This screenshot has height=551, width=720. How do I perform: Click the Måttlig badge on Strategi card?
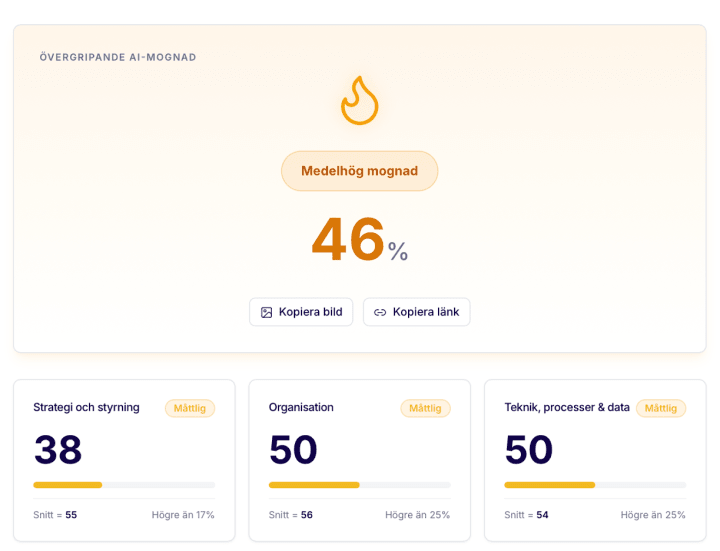[190, 408]
